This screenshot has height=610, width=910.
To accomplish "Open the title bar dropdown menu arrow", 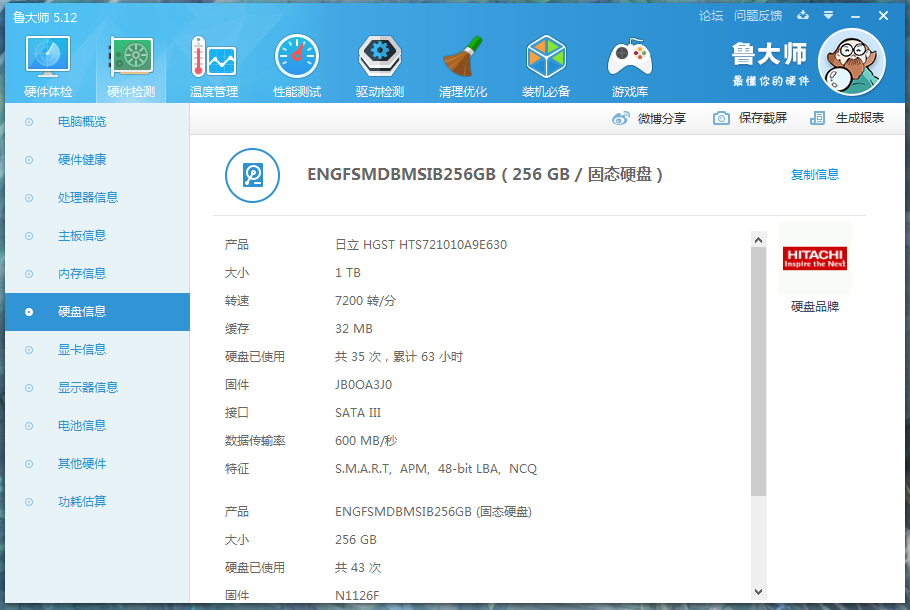I will click(x=829, y=16).
